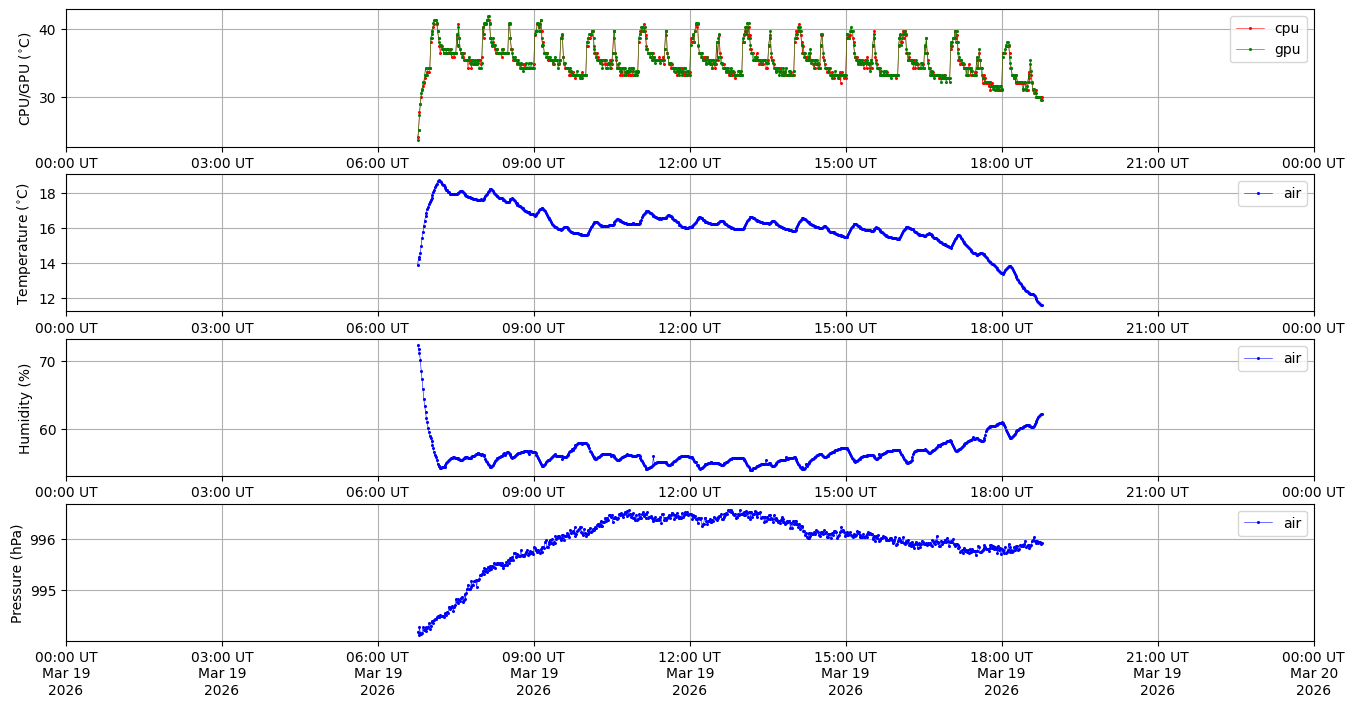The image size is (1354, 707).
Task: Click the cpu legend label text
Action: pos(1287,28)
